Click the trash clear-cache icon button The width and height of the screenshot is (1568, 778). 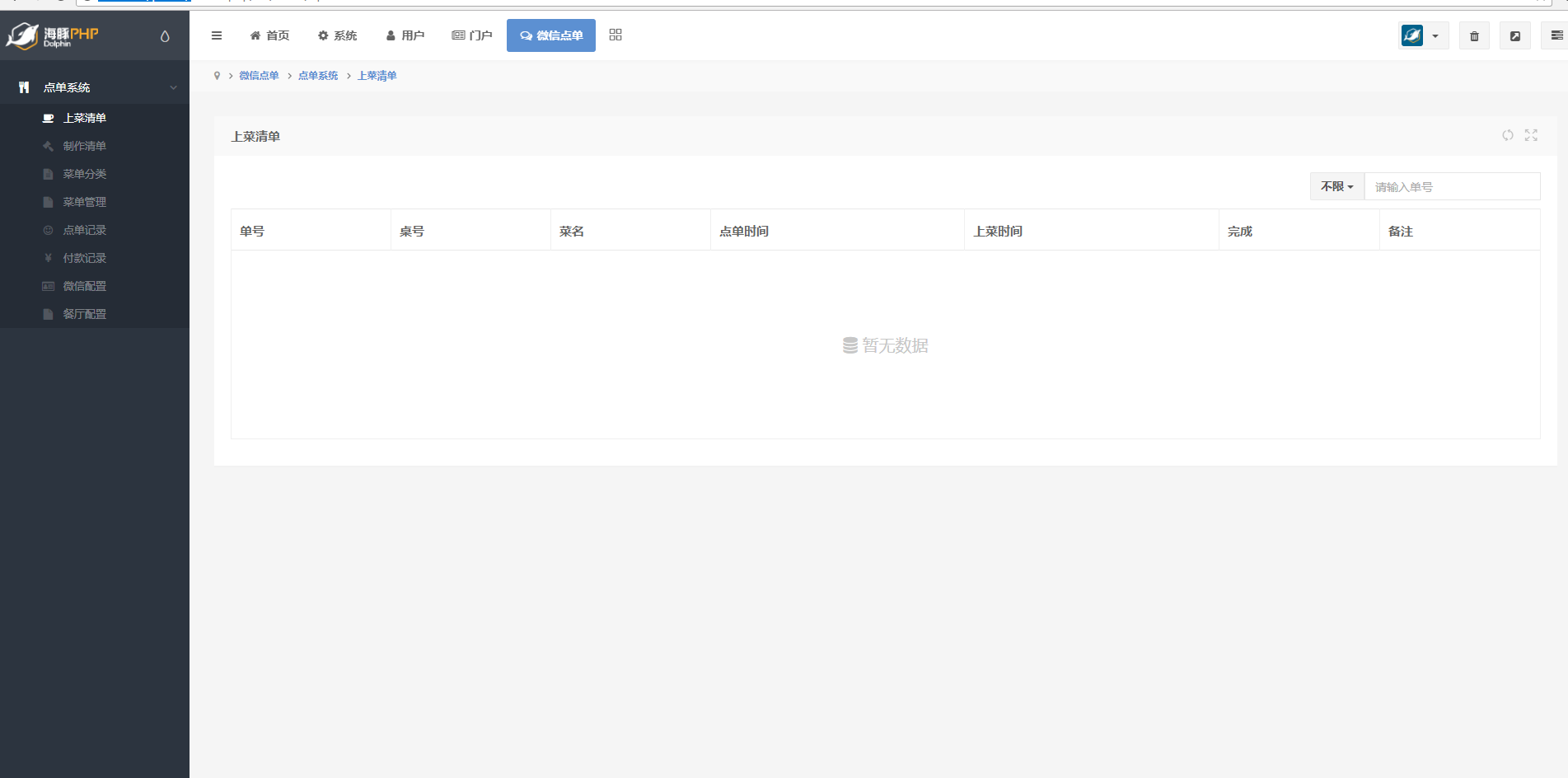pyautogui.click(x=1474, y=36)
